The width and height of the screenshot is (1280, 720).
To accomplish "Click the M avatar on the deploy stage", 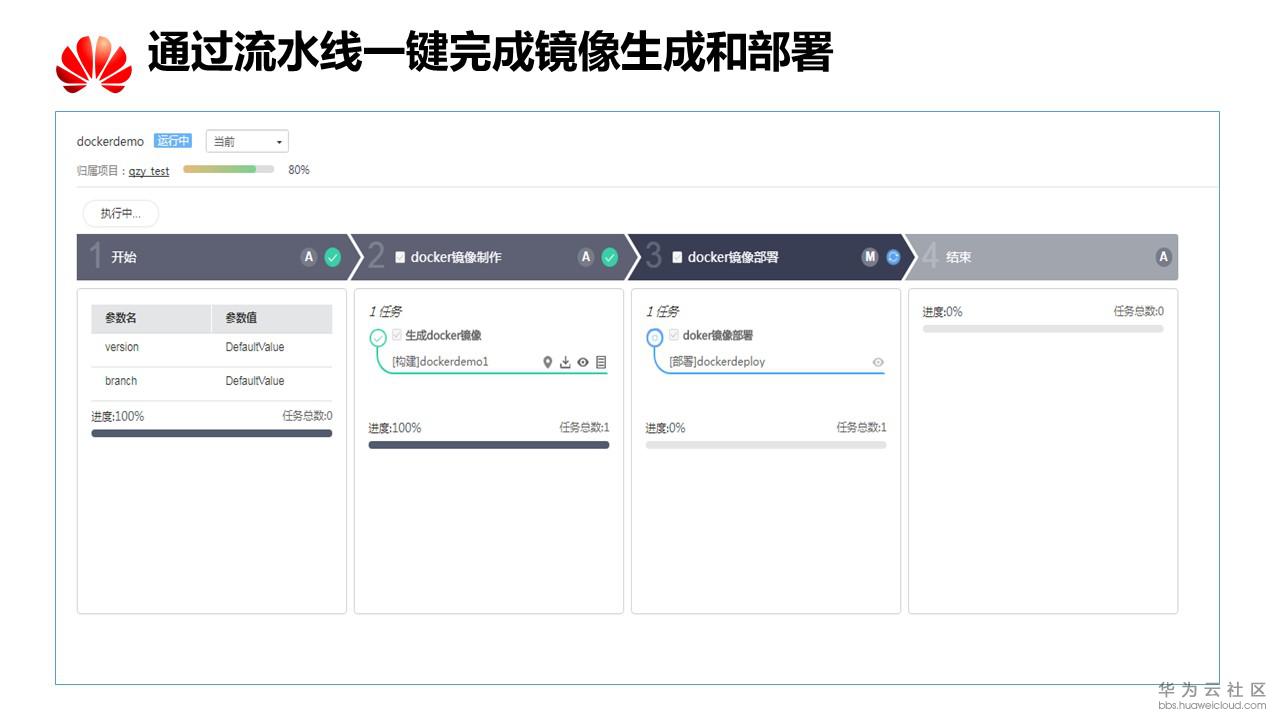I will pos(867,256).
